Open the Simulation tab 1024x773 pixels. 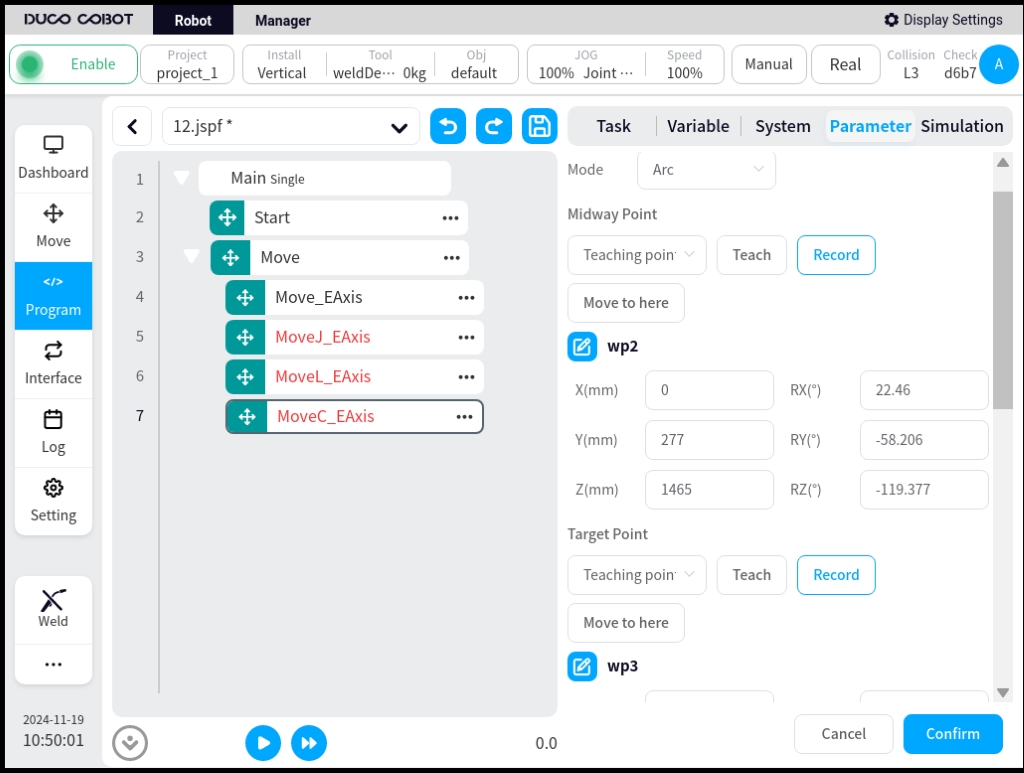coord(962,126)
